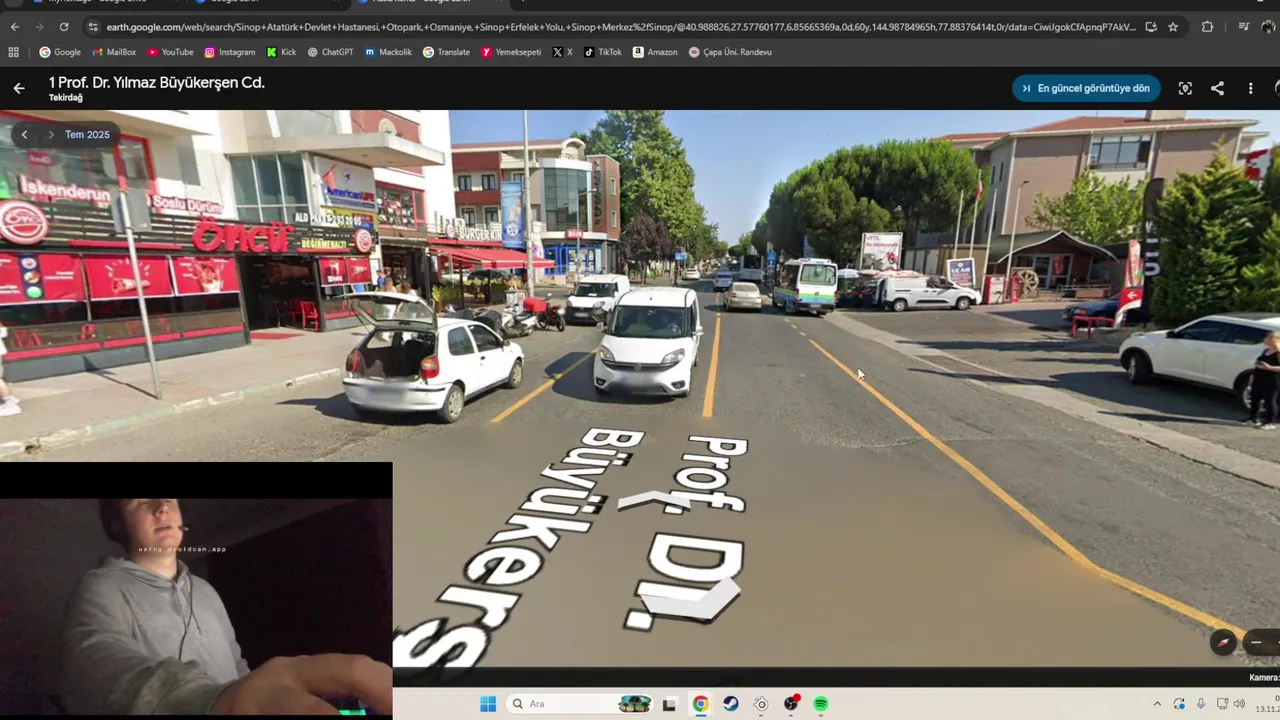The width and height of the screenshot is (1280, 720).
Task: Open the gear-shaped app in taskbar
Action: (x=761, y=704)
